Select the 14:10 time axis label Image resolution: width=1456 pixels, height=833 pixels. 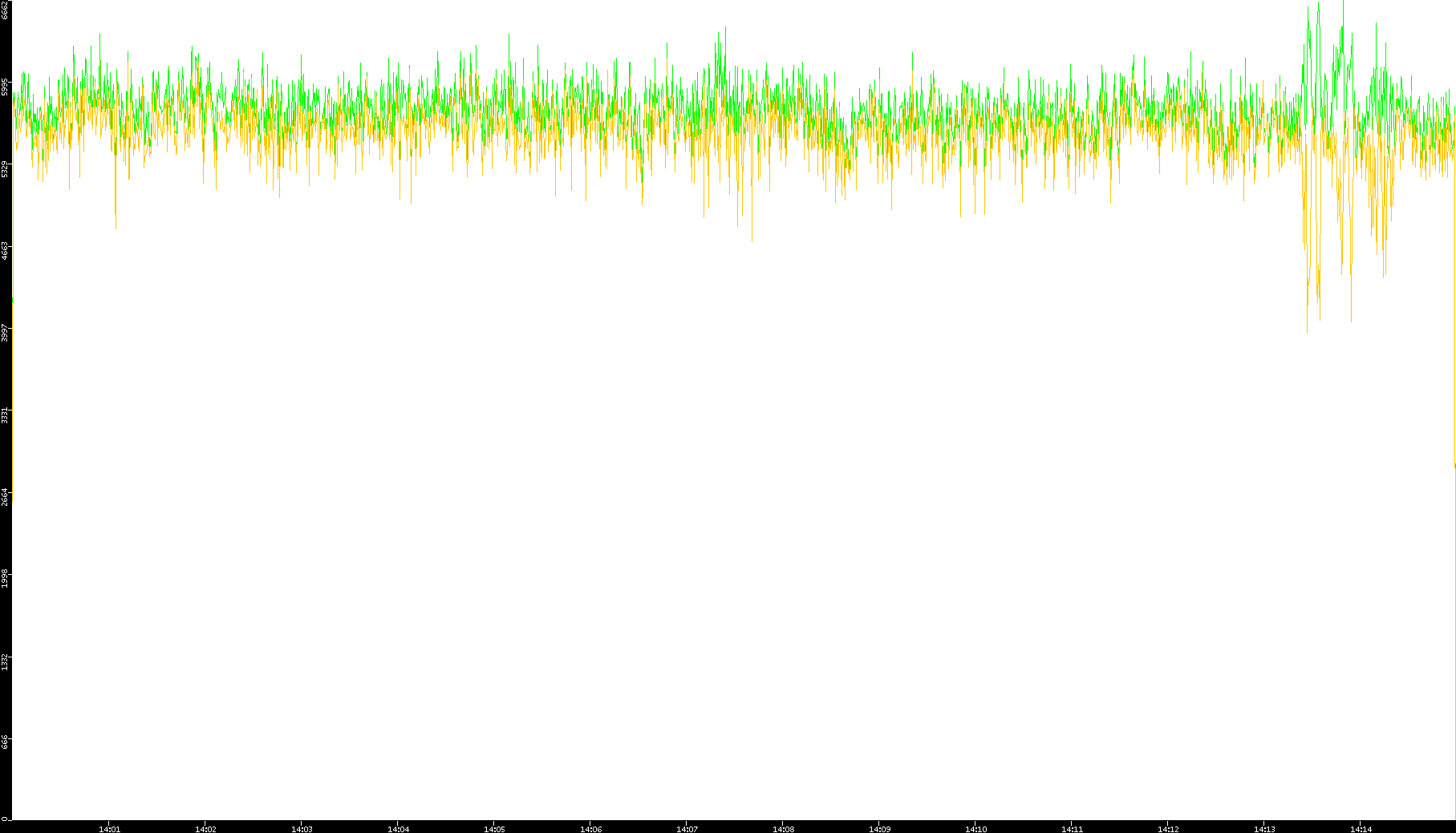(975, 829)
